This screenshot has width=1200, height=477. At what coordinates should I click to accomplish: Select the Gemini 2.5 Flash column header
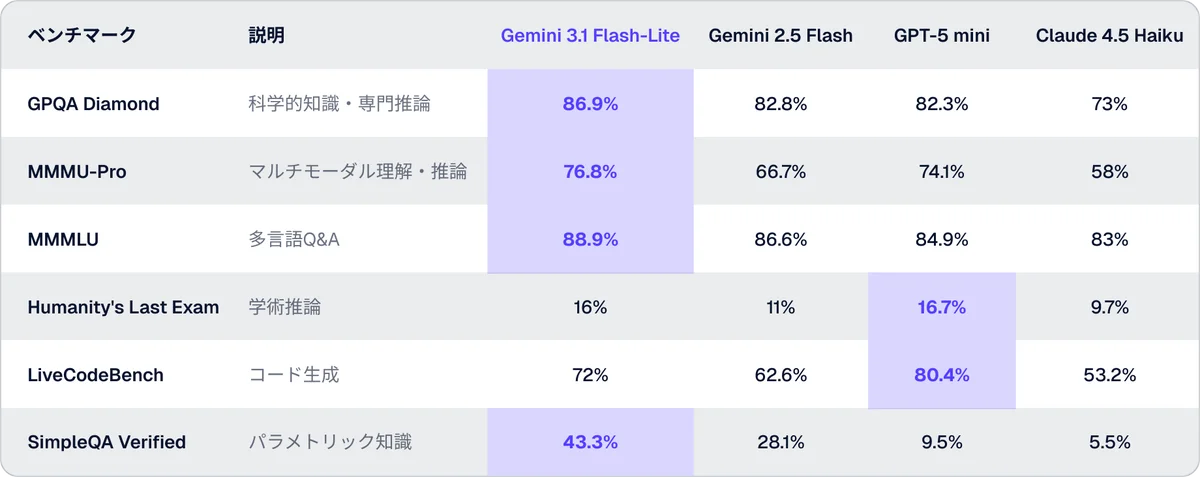780,36
